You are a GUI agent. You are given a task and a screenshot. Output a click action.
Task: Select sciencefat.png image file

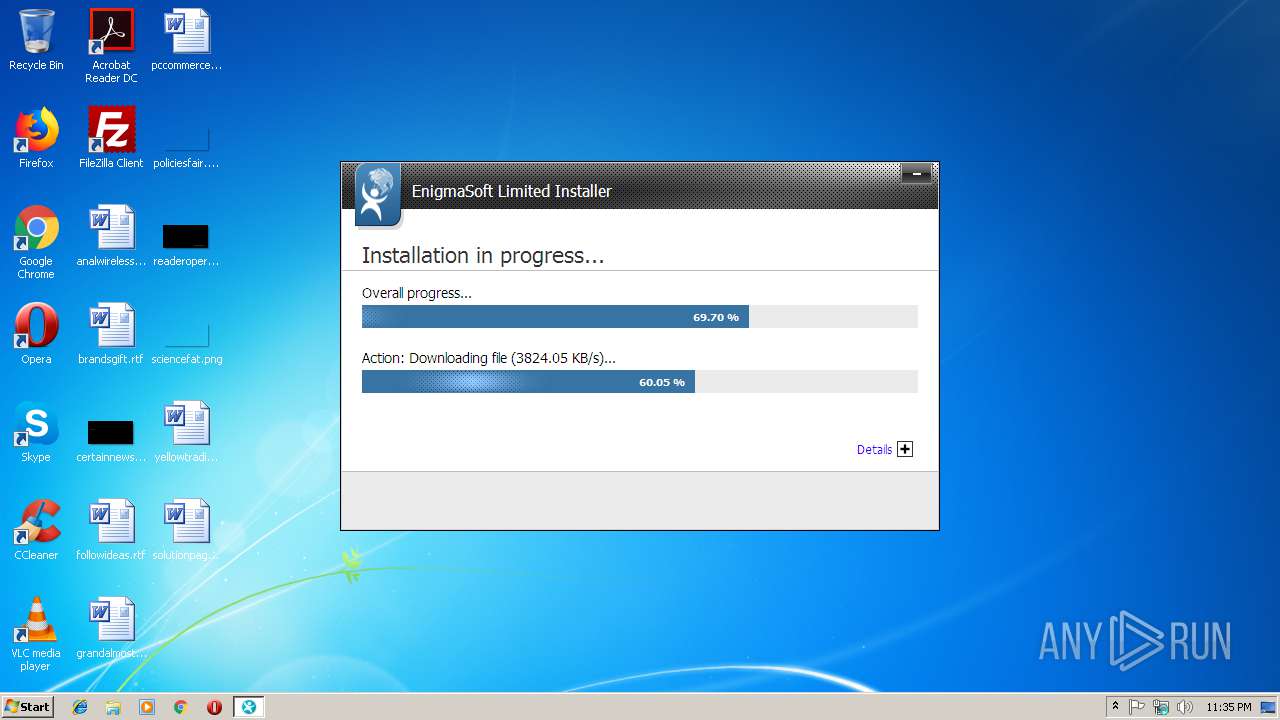187,344
